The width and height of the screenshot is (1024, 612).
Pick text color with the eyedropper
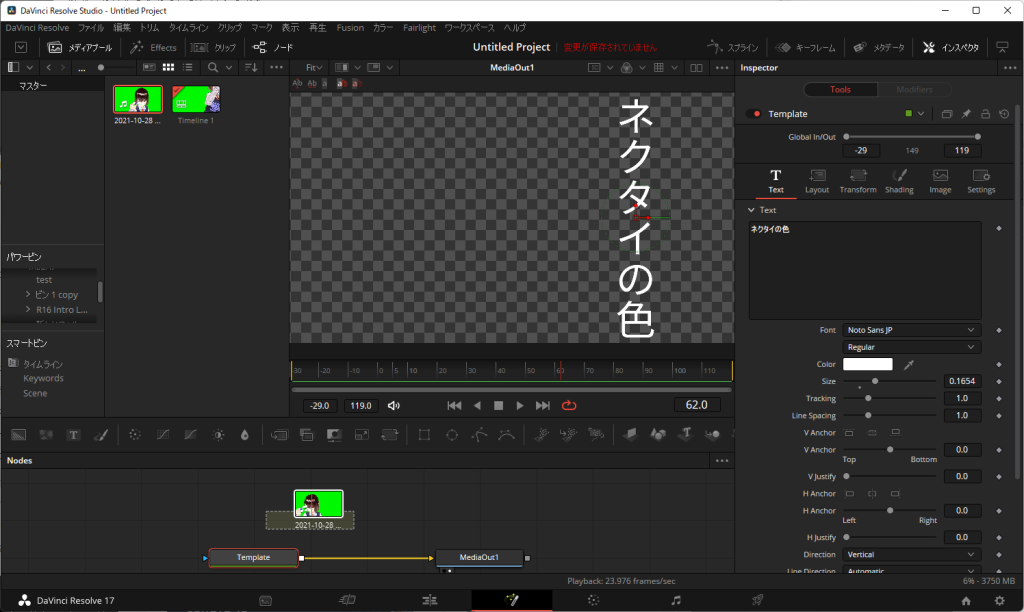(x=908, y=364)
